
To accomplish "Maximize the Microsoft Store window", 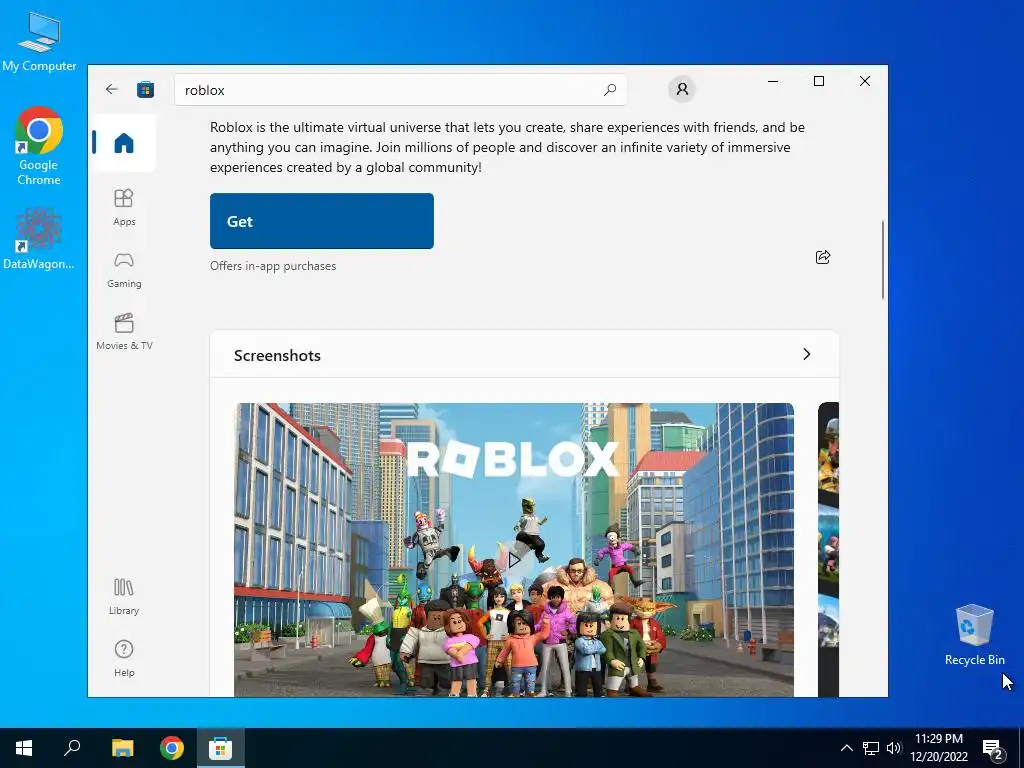I will tap(818, 81).
